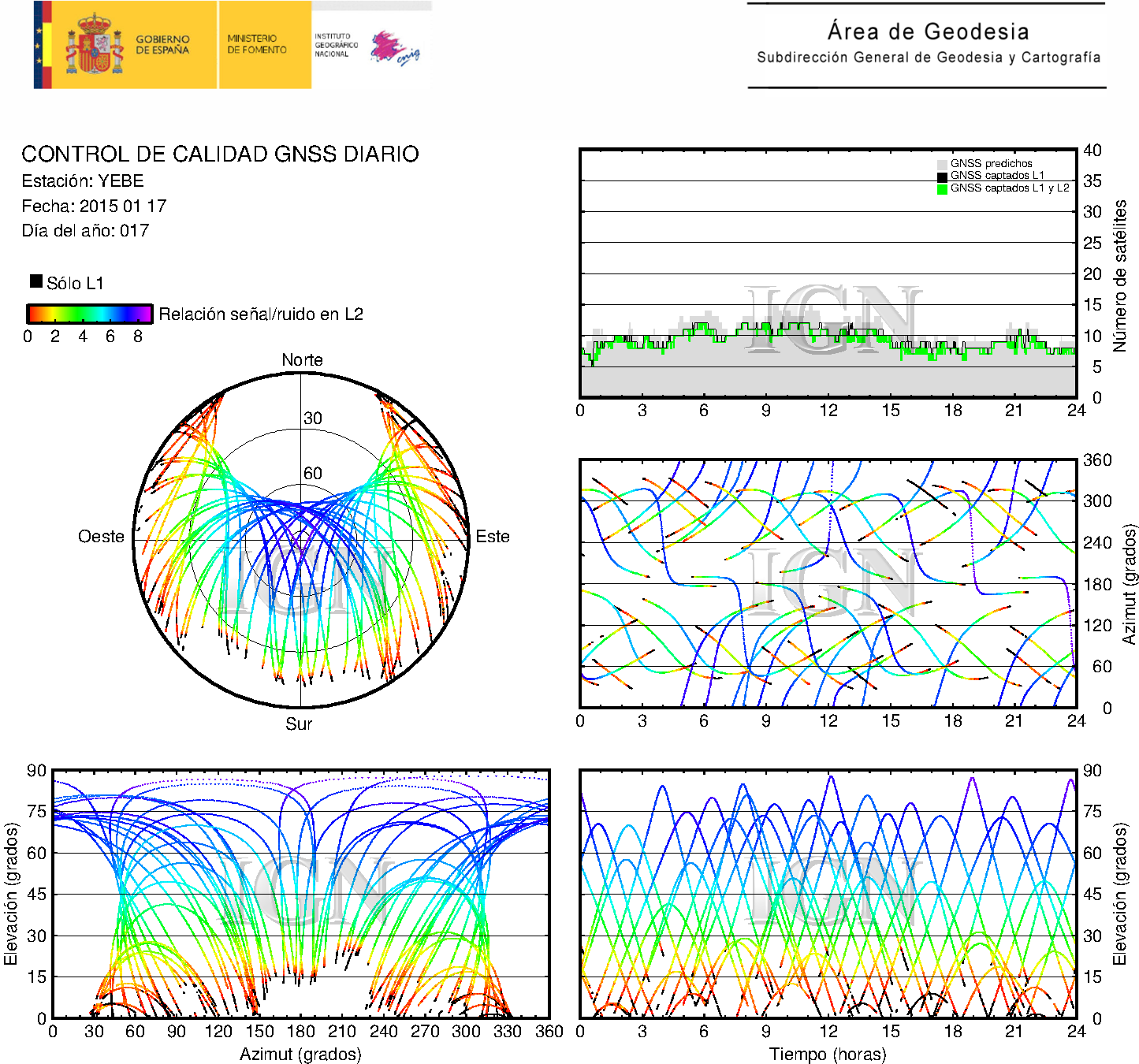This screenshot has height=1064, width=1139.
Task: Click the green GNSS captados L1 y L2 marker
Action: (942, 189)
